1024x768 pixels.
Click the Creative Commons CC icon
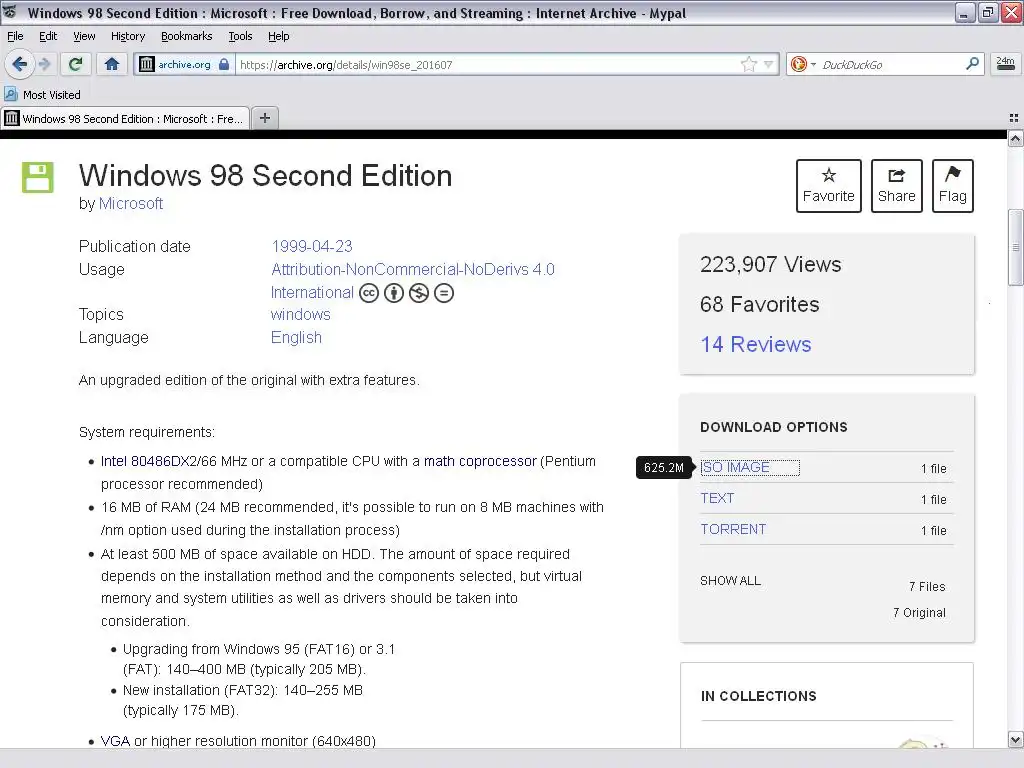[x=369, y=293]
